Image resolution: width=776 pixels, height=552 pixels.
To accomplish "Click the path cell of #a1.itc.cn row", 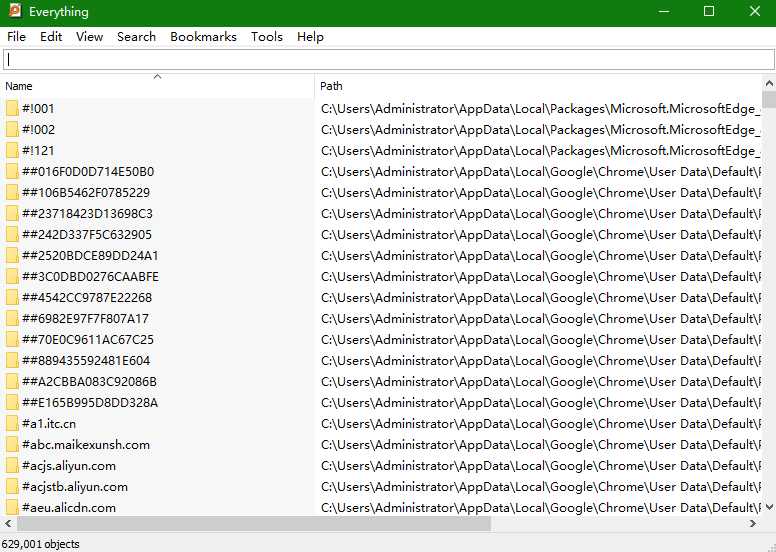I will [540, 424].
